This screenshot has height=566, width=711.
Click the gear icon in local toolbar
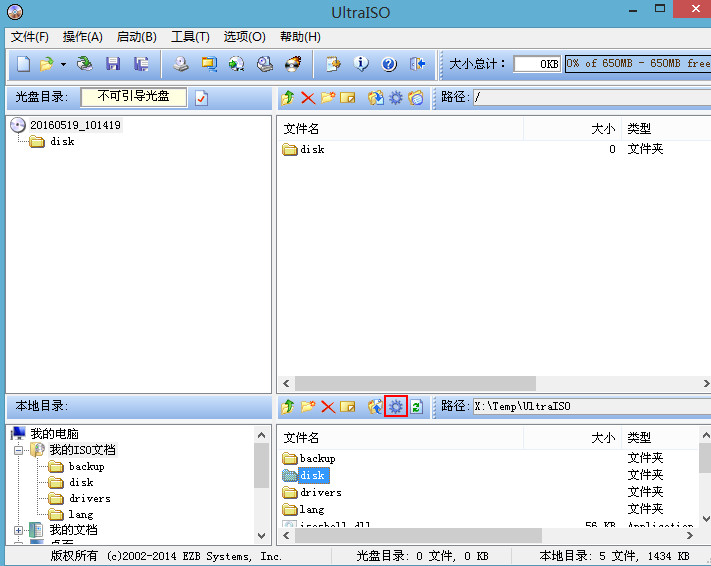(x=396, y=406)
